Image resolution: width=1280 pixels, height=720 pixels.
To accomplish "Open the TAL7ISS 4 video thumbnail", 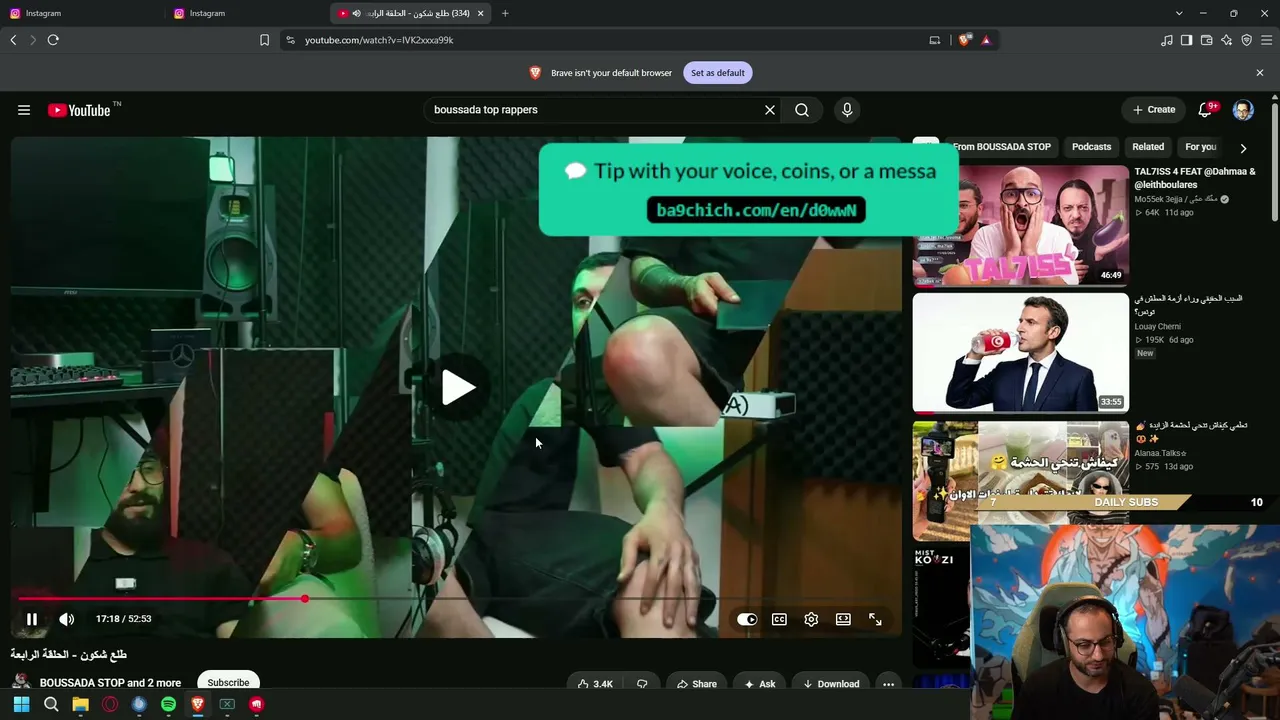I will (x=1020, y=224).
